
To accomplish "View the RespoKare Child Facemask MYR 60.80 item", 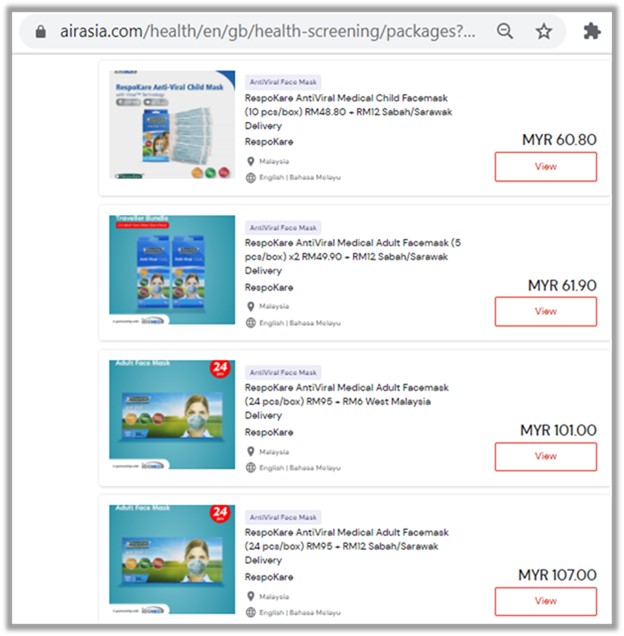I will (546, 167).
